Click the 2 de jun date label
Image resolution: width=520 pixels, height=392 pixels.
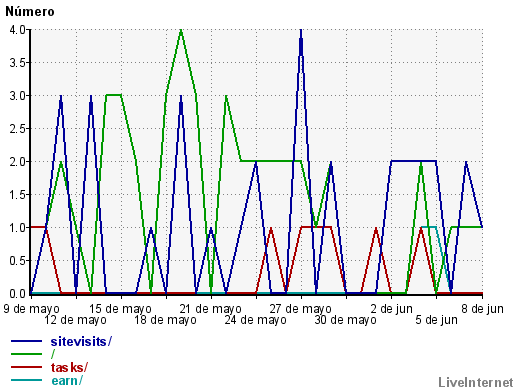tap(392, 309)
